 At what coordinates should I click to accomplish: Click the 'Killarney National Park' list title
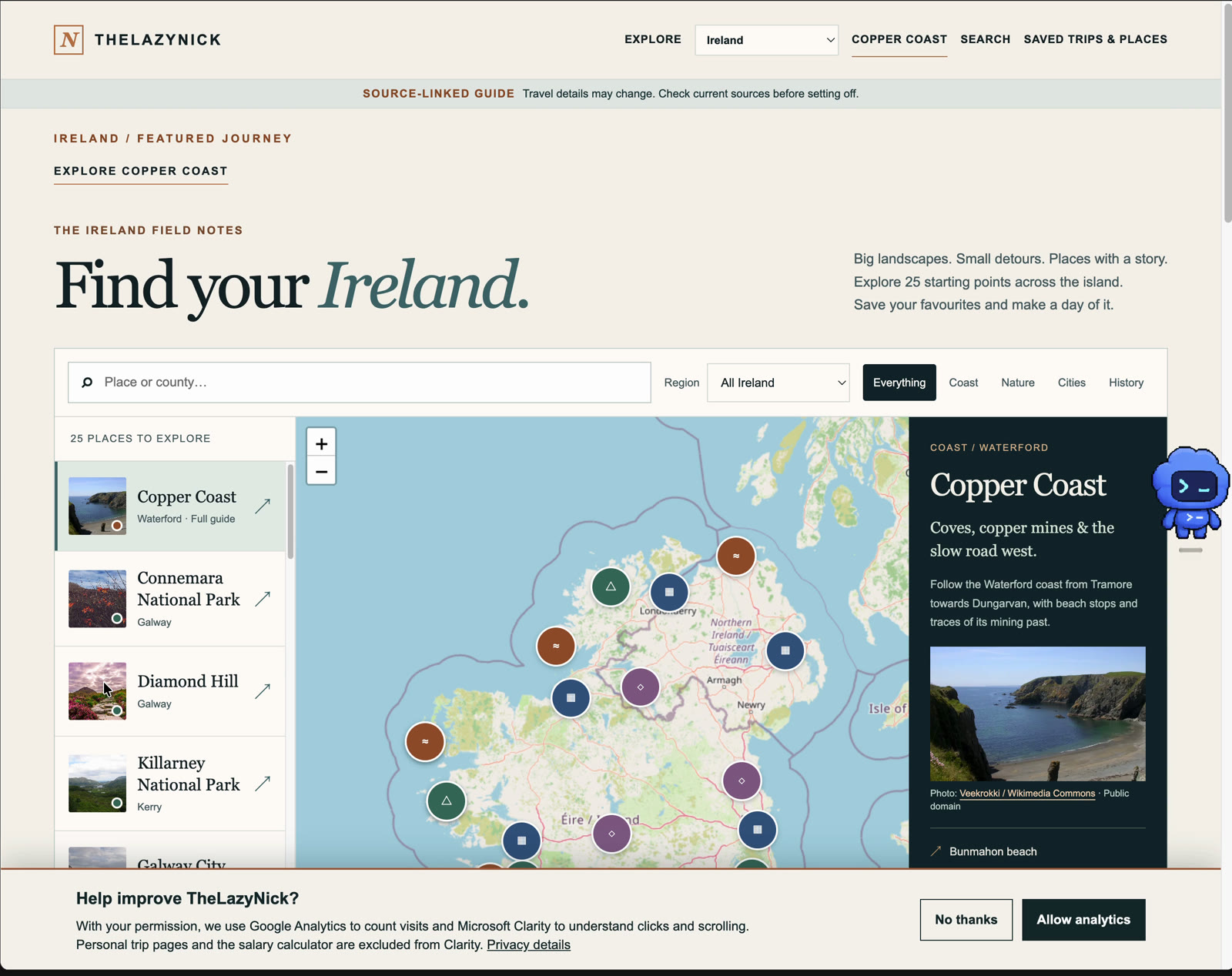[189, 774]
